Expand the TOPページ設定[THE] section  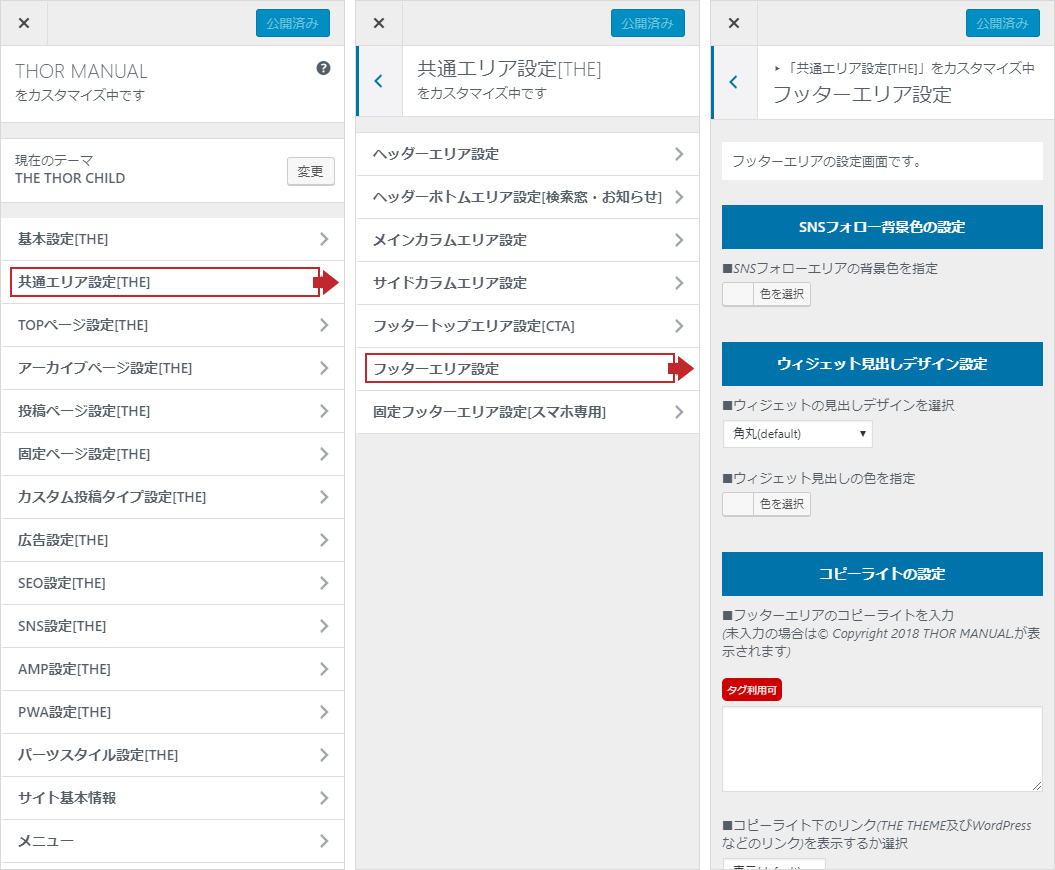pos(172,325)
